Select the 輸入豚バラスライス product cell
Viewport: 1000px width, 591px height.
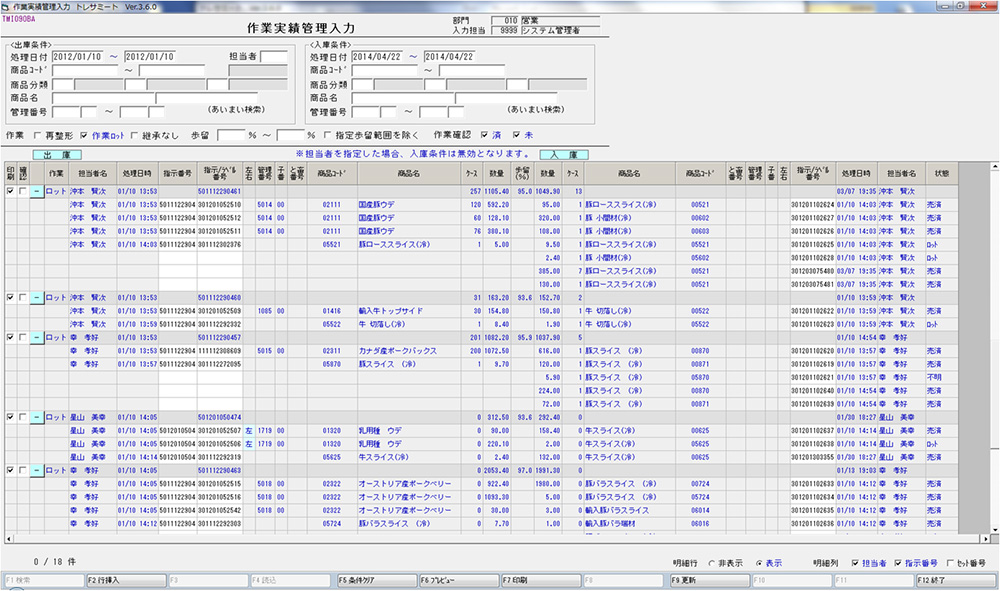(x=629, y=510)
